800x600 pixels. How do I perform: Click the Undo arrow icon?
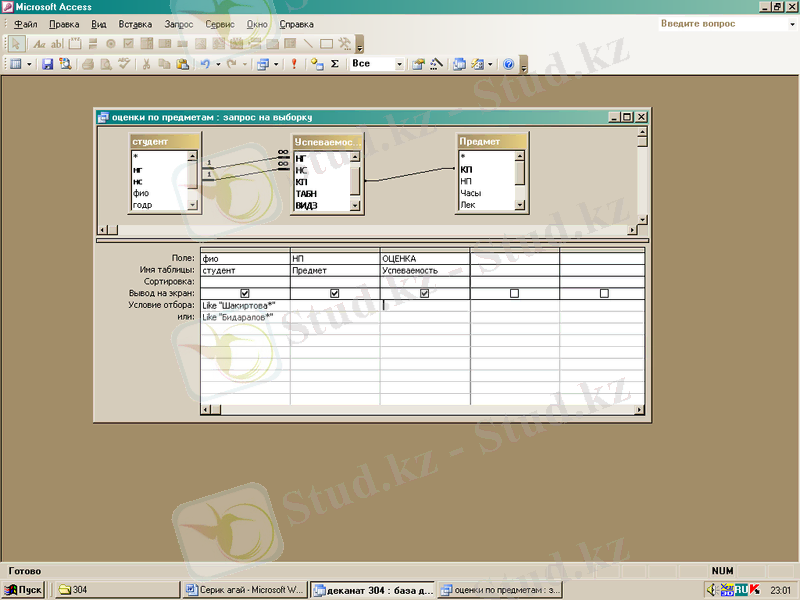(x=204, y=64)
